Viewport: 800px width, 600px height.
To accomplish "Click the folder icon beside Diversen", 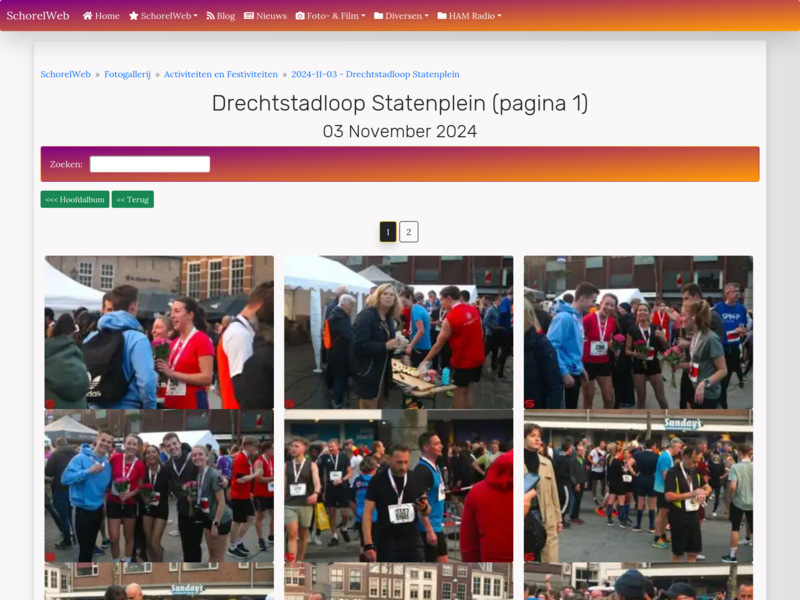I will [379, 16].
